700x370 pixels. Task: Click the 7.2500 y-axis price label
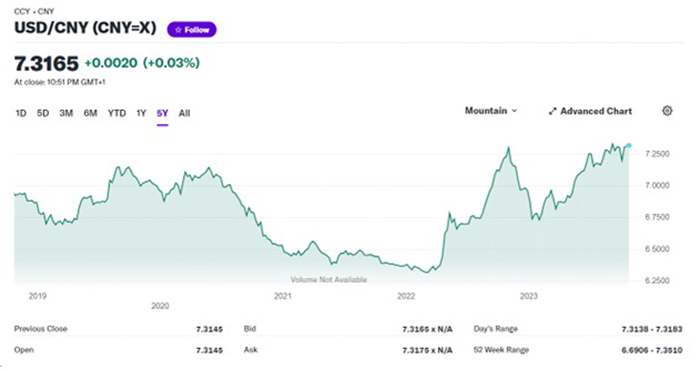pyautogui.click(x=657, y=154)
